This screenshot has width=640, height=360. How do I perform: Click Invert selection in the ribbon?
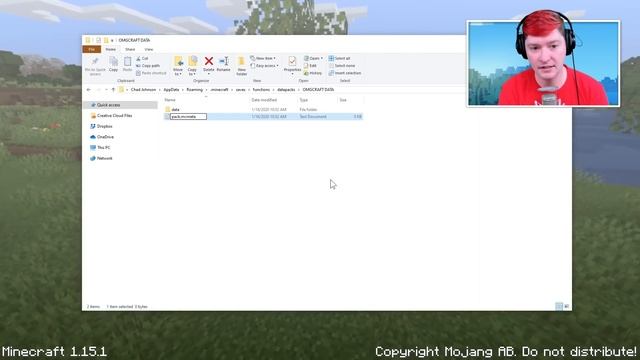coord(345,73)
